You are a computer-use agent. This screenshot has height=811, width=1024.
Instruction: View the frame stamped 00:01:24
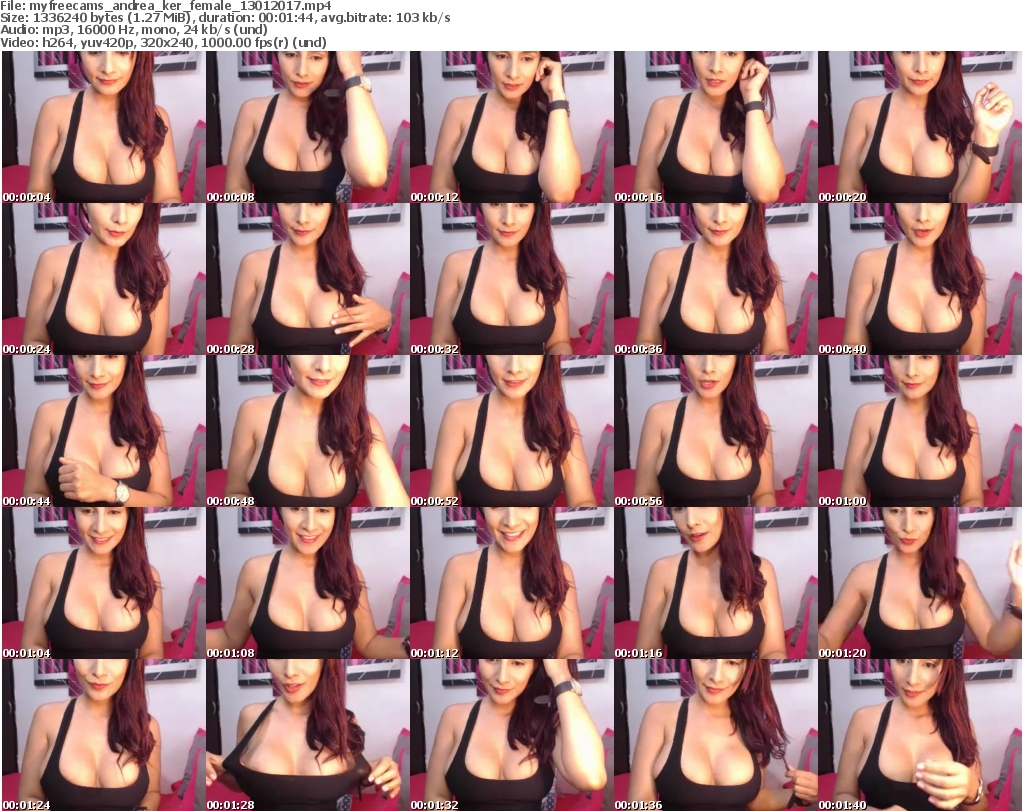[x=103, y=735]
